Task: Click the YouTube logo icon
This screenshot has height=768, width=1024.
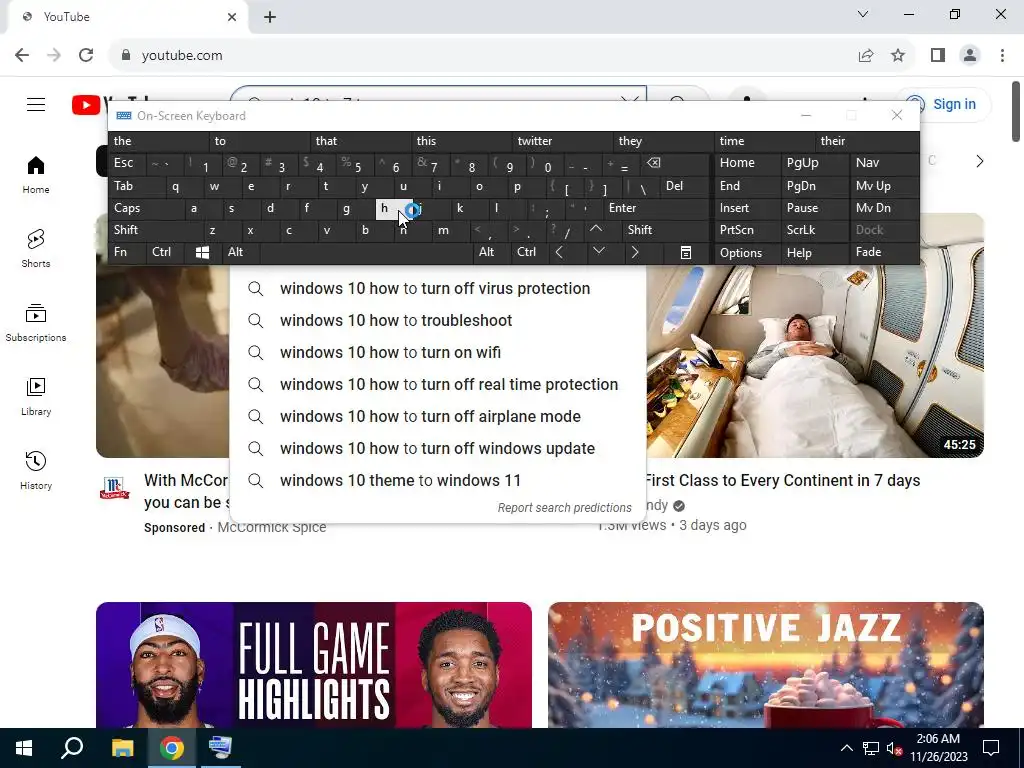Action: 86,104
